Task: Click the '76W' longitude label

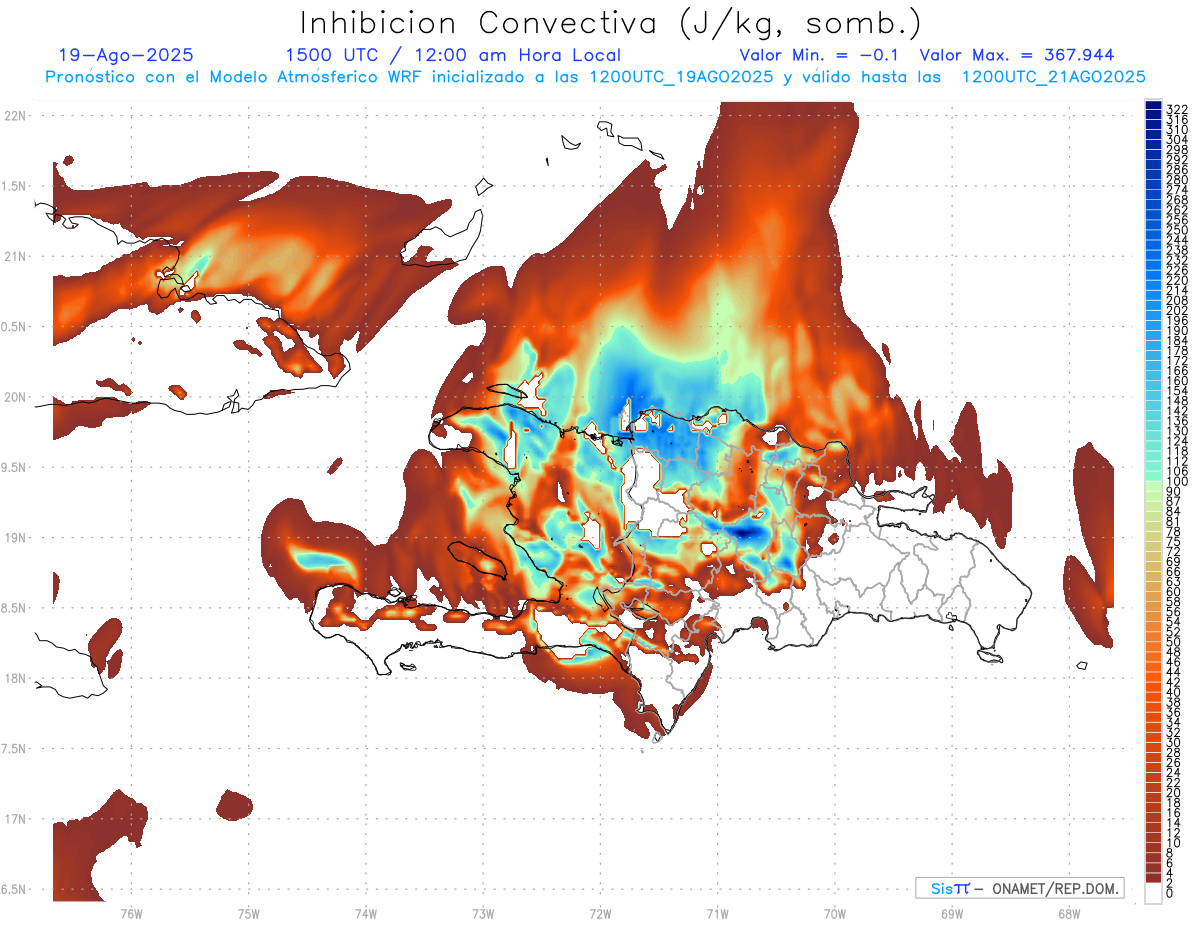Action: click(x=131, y=913)
